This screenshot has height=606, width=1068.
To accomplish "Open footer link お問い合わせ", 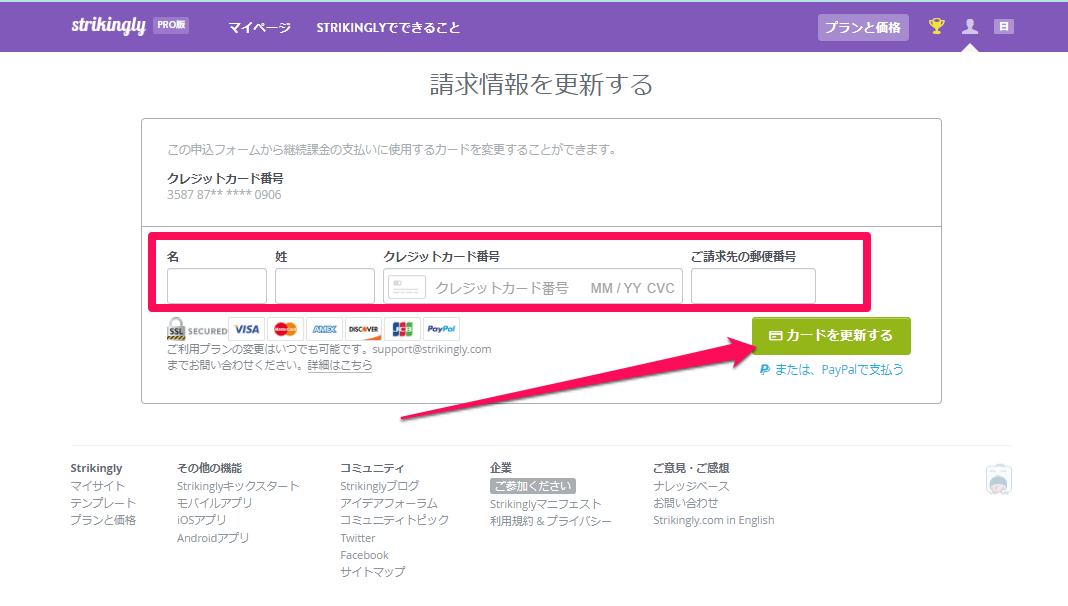I will click(686, 503).
